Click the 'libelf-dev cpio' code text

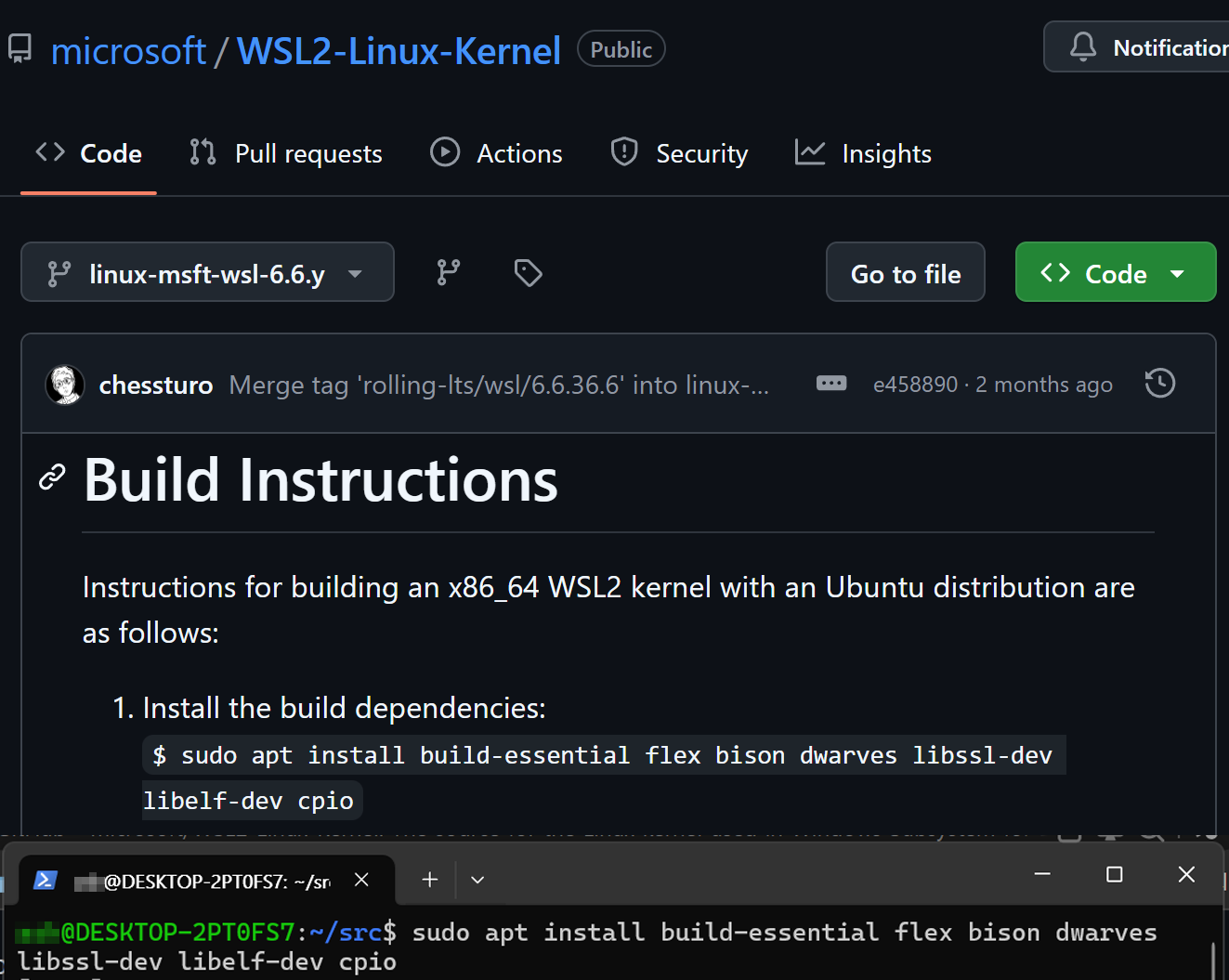[248, 801]
